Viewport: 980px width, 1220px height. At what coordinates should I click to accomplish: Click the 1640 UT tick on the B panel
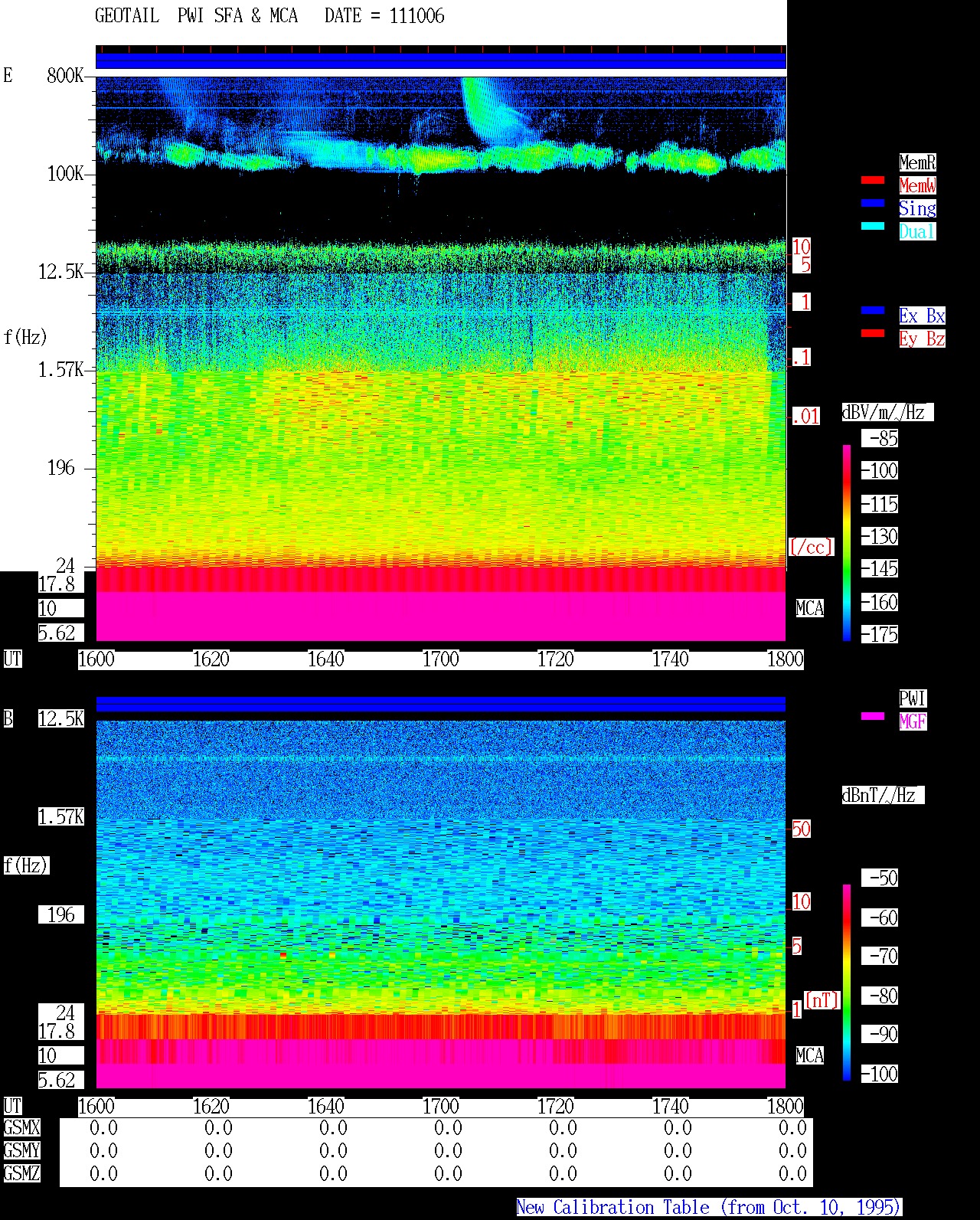pos(325,1107)
